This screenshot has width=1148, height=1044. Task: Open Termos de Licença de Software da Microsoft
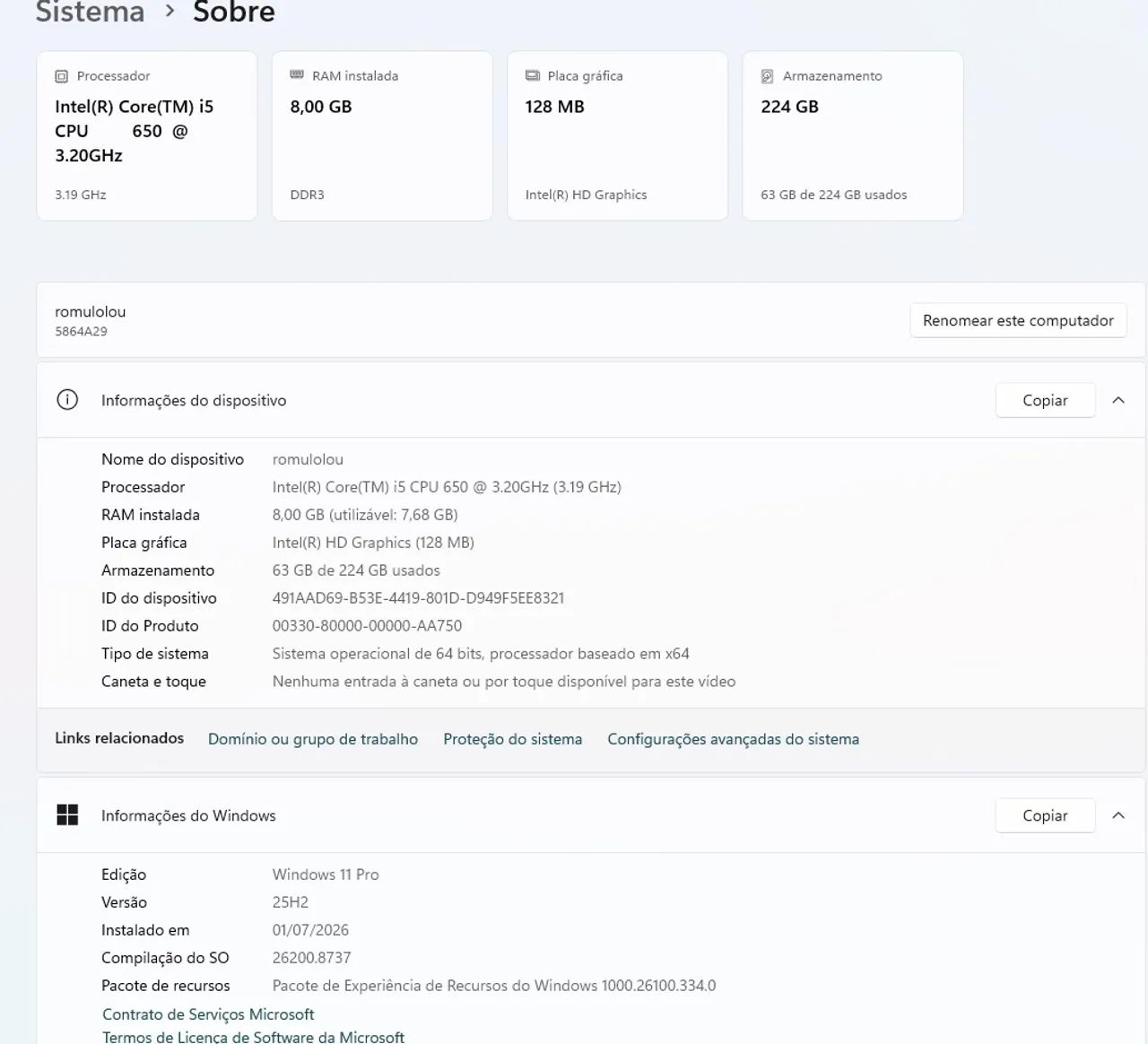pyautogui.click(x=253, y=1037)
